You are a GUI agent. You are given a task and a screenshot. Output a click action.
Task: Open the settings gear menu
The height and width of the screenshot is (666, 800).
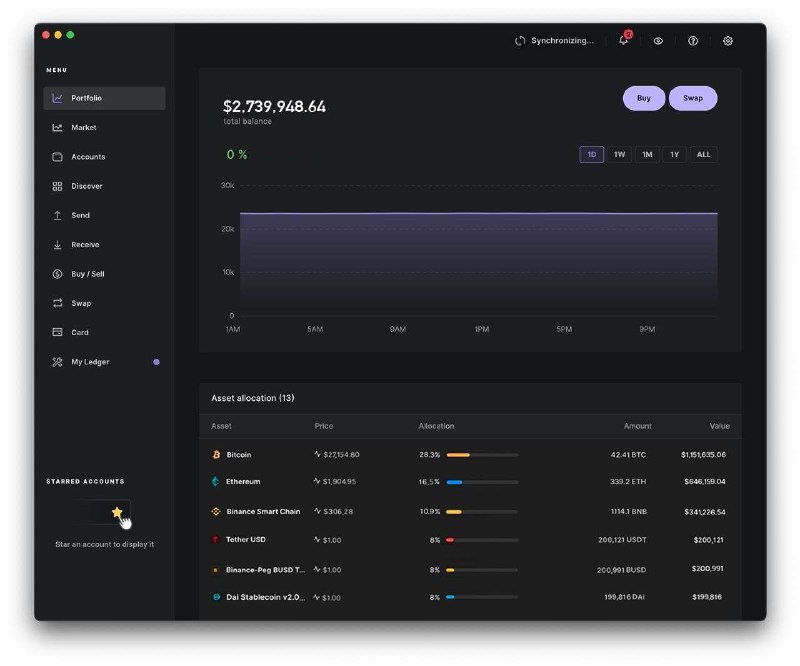pyautogui.click(x=727, y=41)
